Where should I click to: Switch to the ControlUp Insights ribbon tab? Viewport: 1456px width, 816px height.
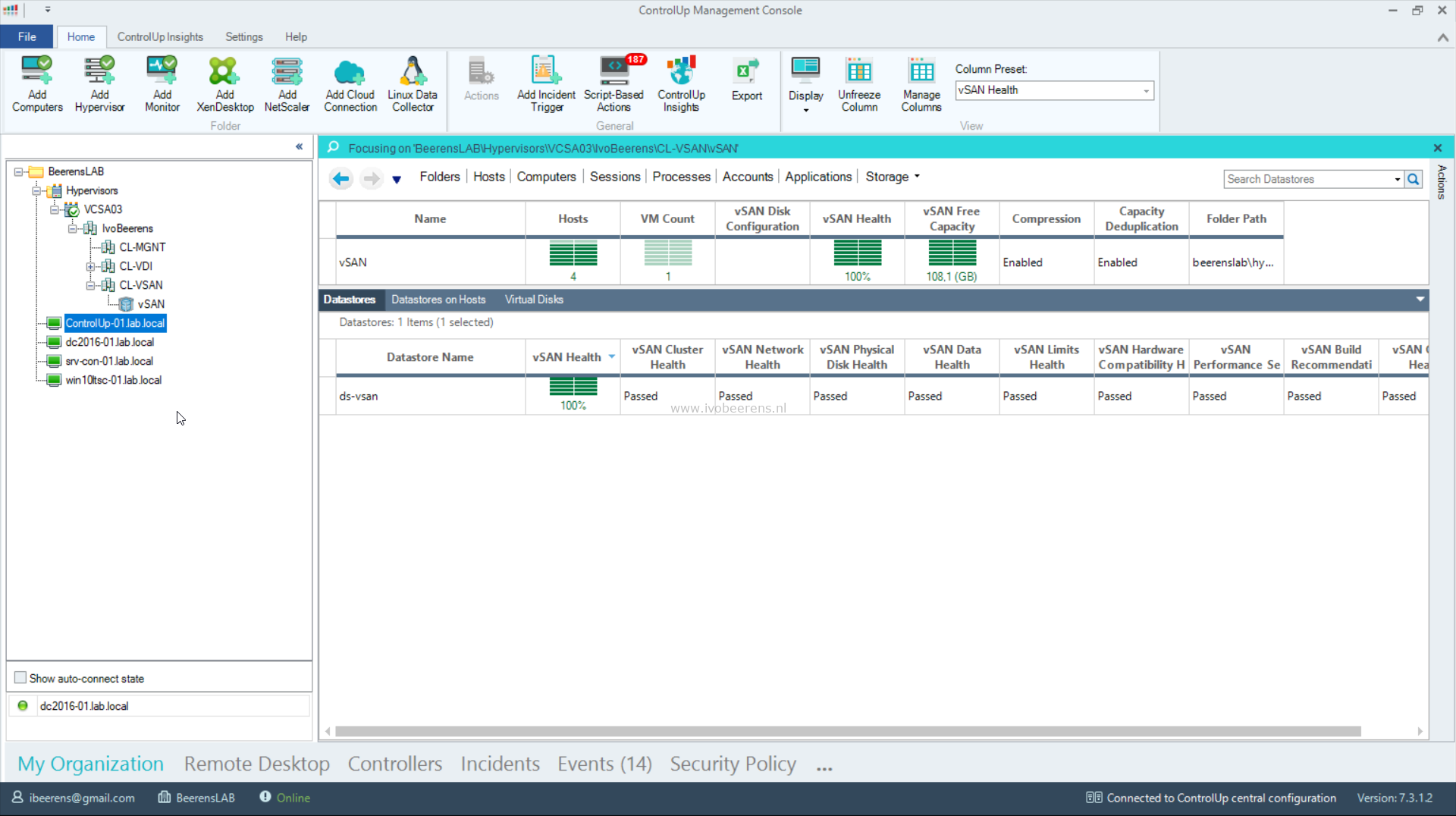[x=160, y=36]
